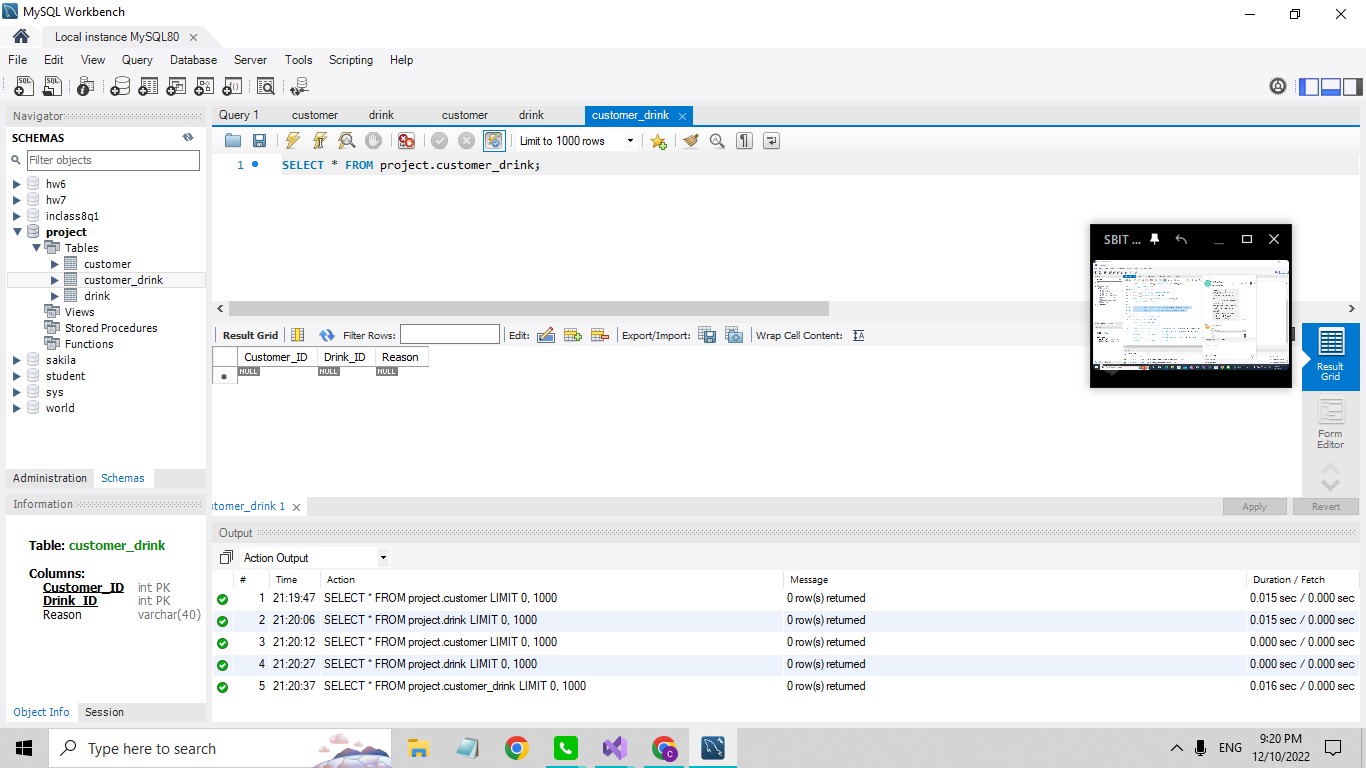Add query to favorites star icon
1366x768 pixels.
[658, 141]
